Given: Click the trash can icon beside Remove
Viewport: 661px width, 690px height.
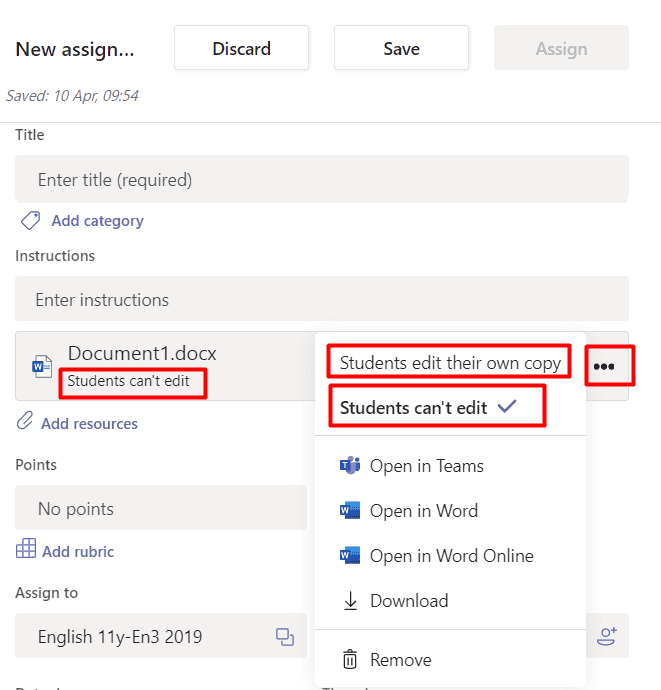Looking at the screenshot, I should coord(350,659).
